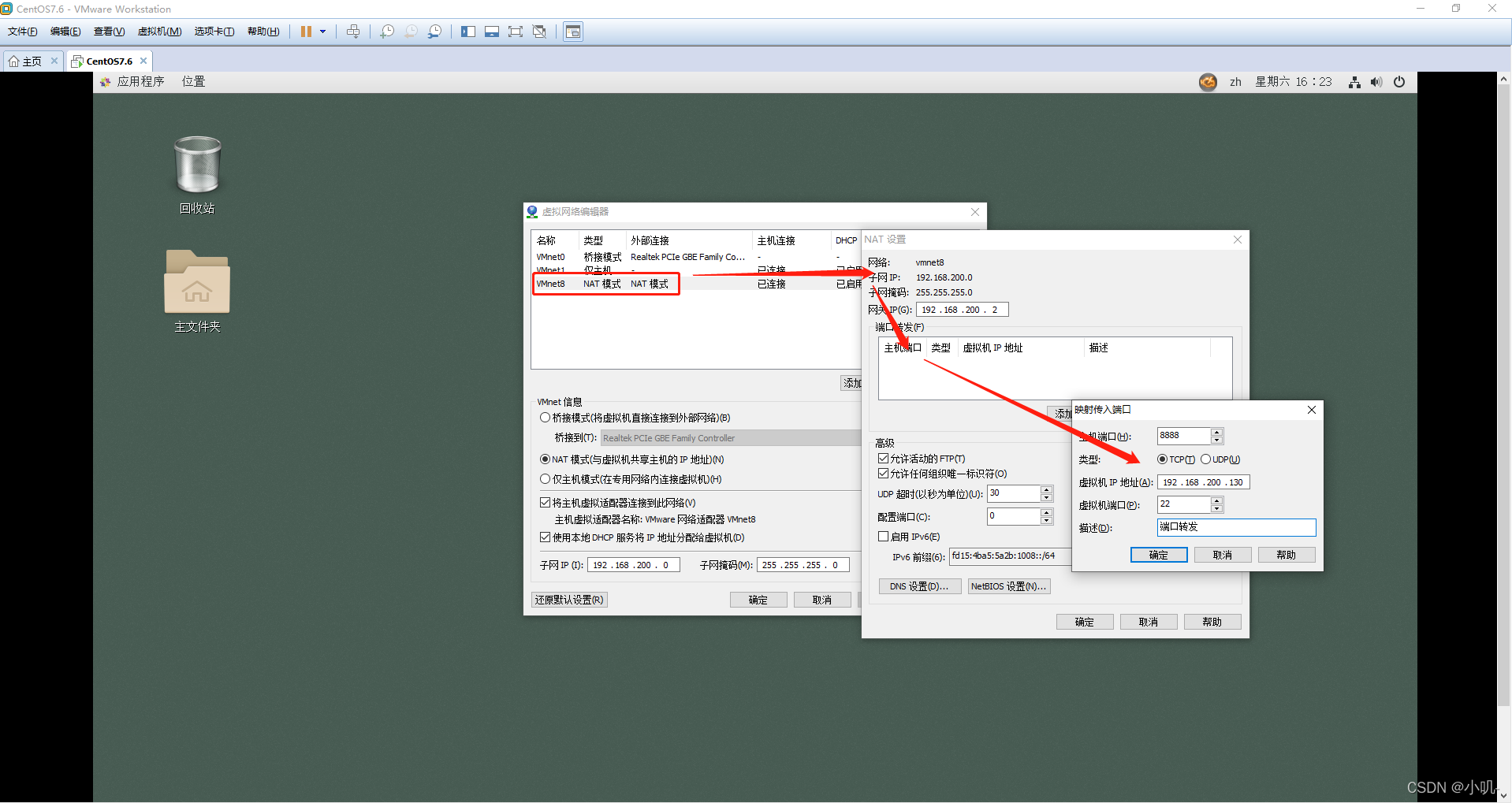
Task: Toggle the library sidebar view icon
Action: [468, 32]
